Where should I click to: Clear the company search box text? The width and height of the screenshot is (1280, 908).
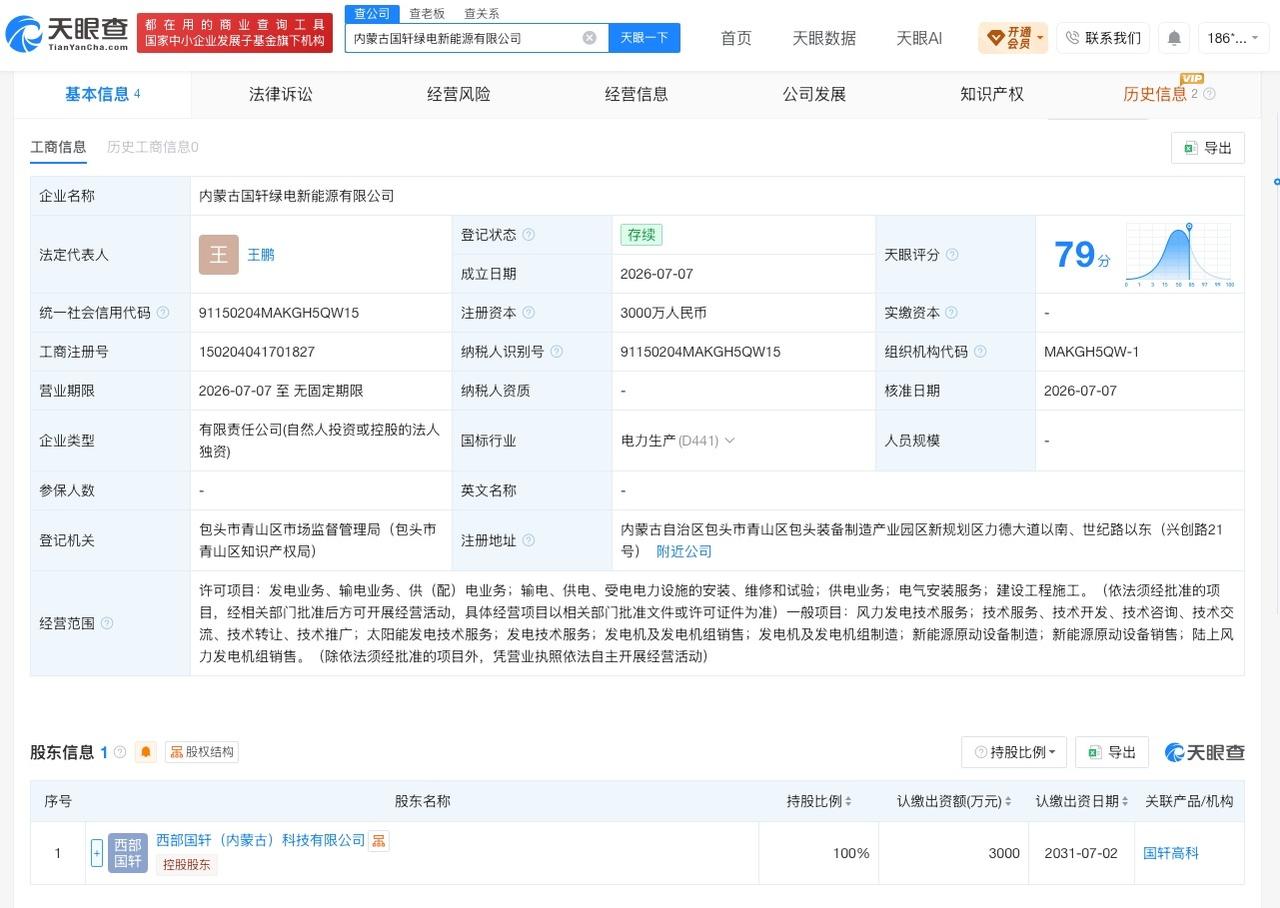pos(589,38)
